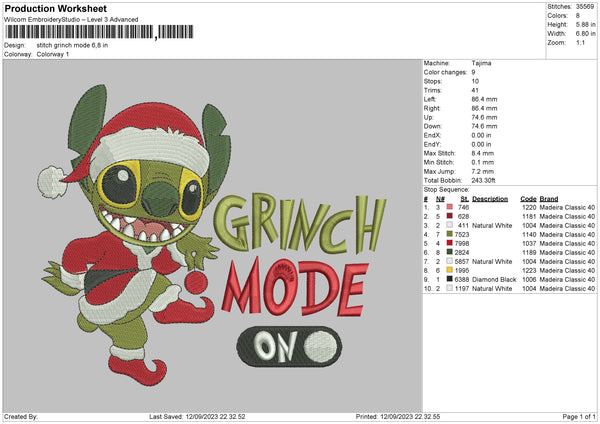Select thread code '1037' in stop 5

(x=529, y=243)
